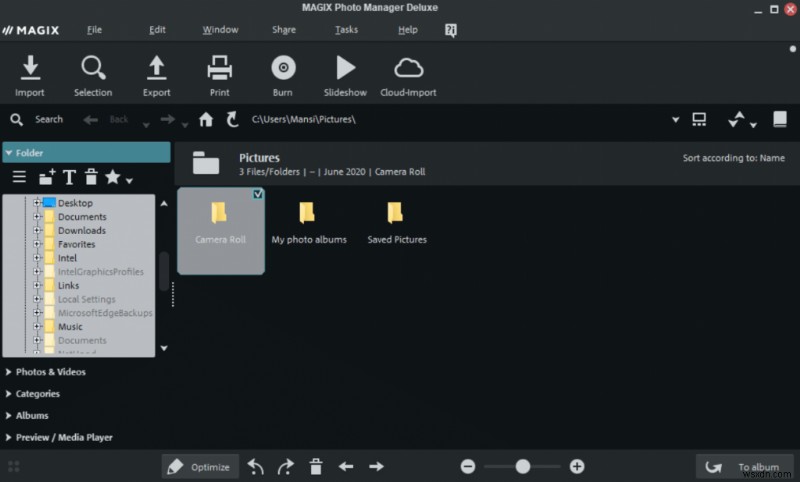Click the trash icon in the bottom toolbar
The image size is (800, 482).
pyautogui.click(x=316, y=466)
